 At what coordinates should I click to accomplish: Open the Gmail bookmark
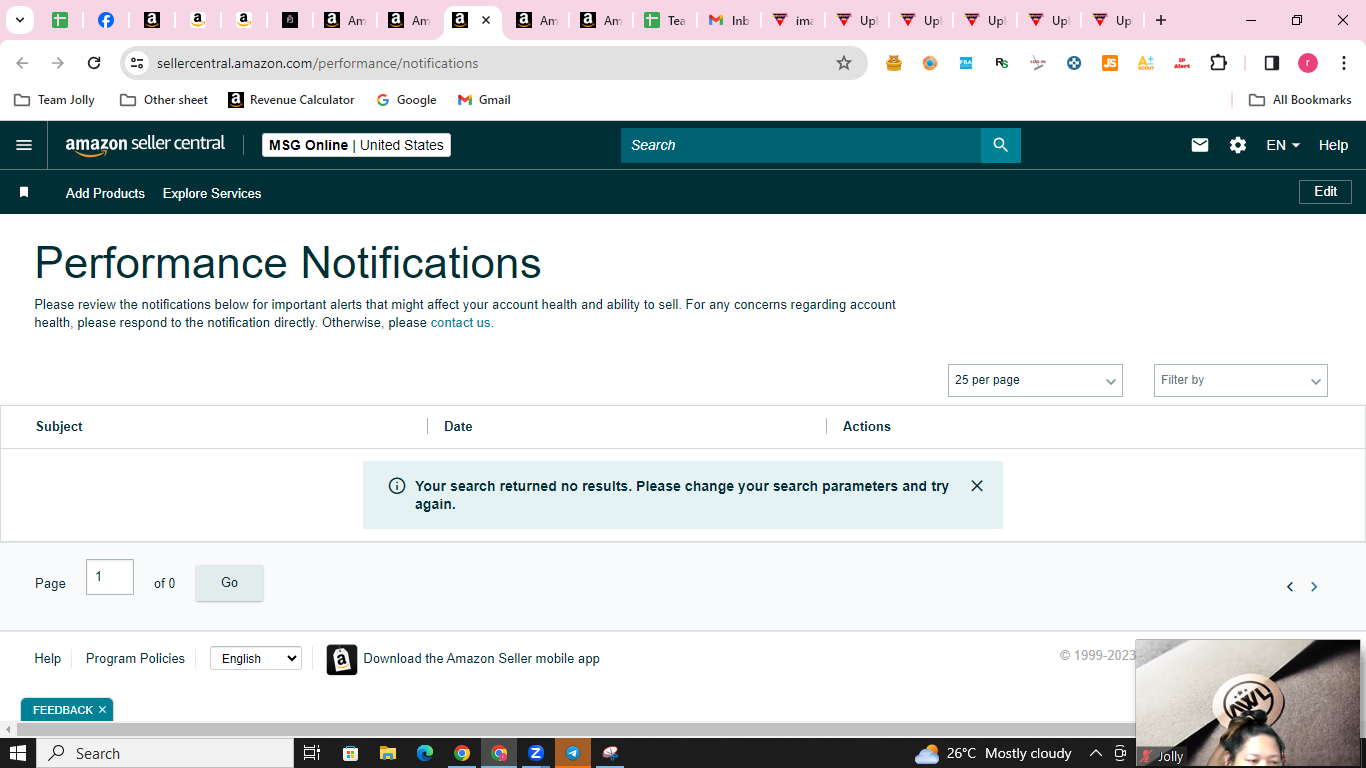pos(484,100)
